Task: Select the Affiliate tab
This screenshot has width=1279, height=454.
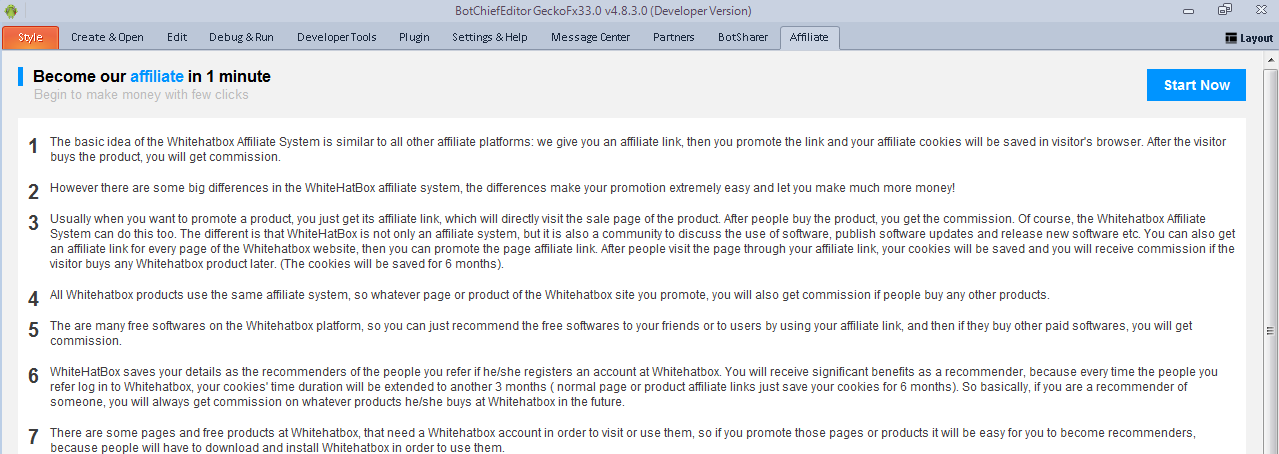Action: [x=809, y=37]
